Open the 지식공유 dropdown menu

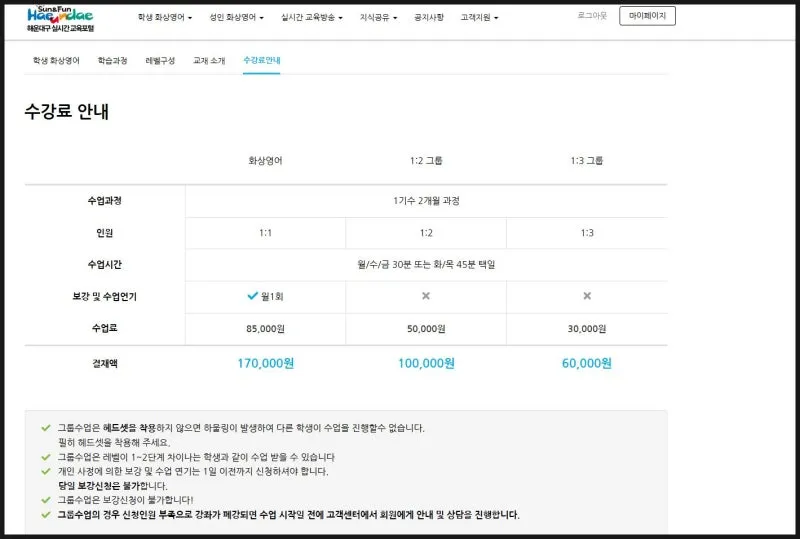pos(378,18)
